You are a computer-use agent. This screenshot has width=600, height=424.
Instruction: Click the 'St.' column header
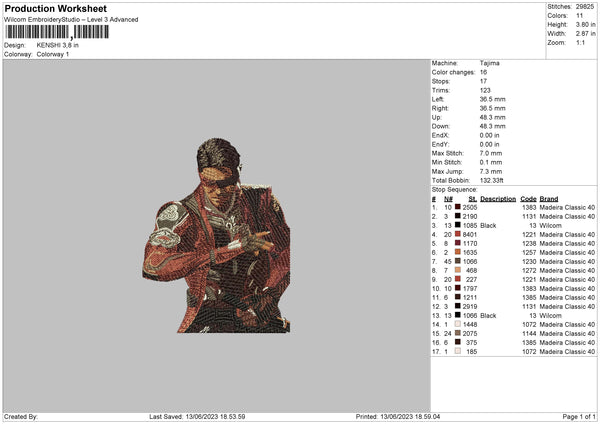click(x=473, y=199)
